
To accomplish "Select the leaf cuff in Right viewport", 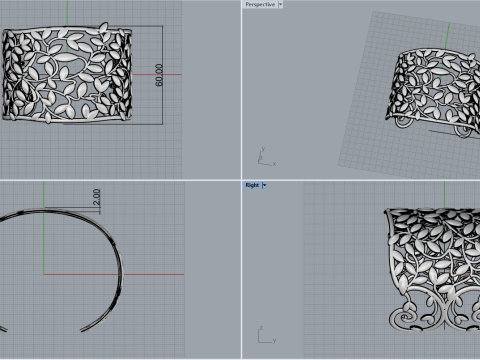I will (433, 269).
